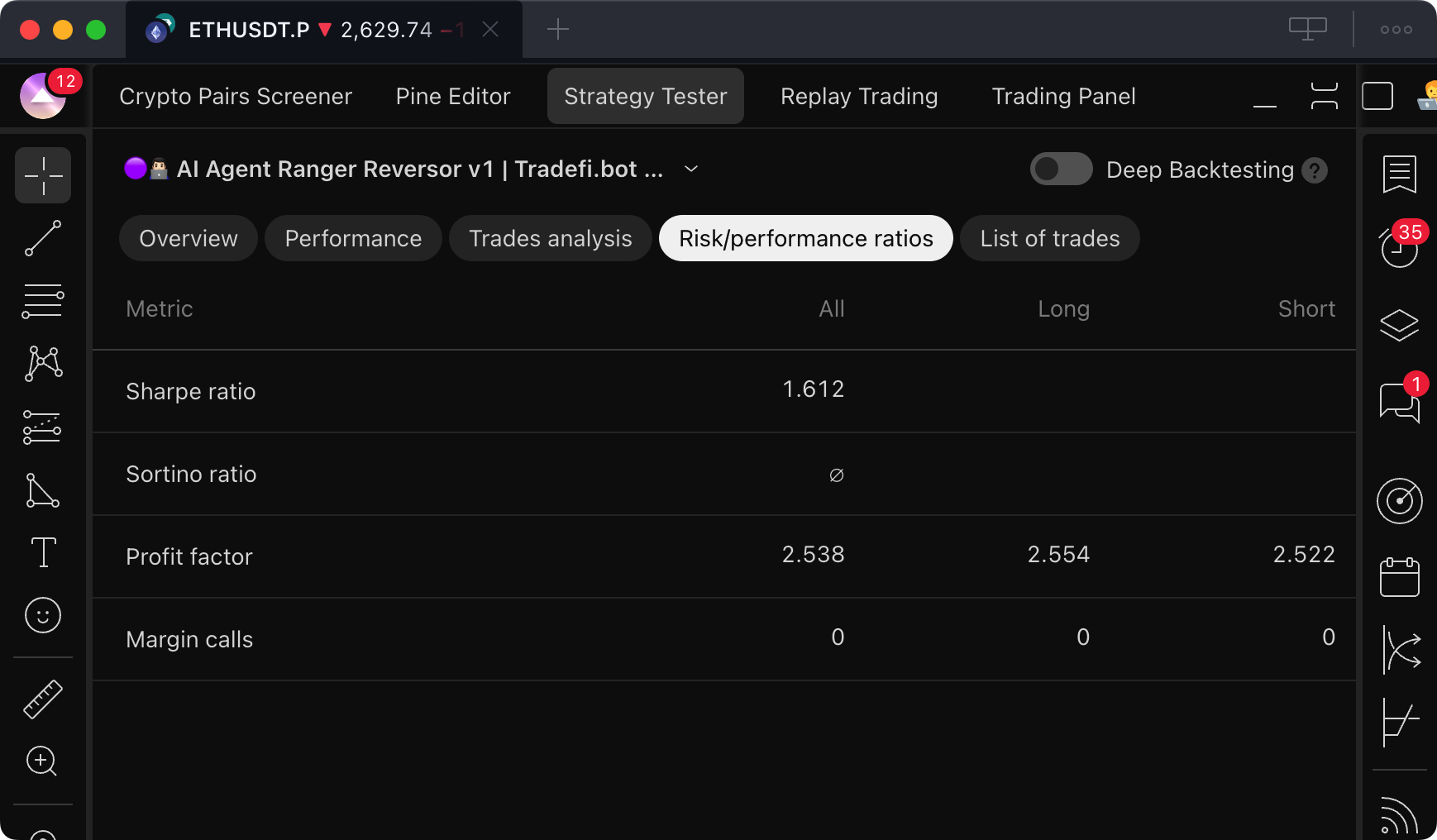1437x840 pixels.
Task: Minimize the Strategy Tester panel
Action: 1264,97
